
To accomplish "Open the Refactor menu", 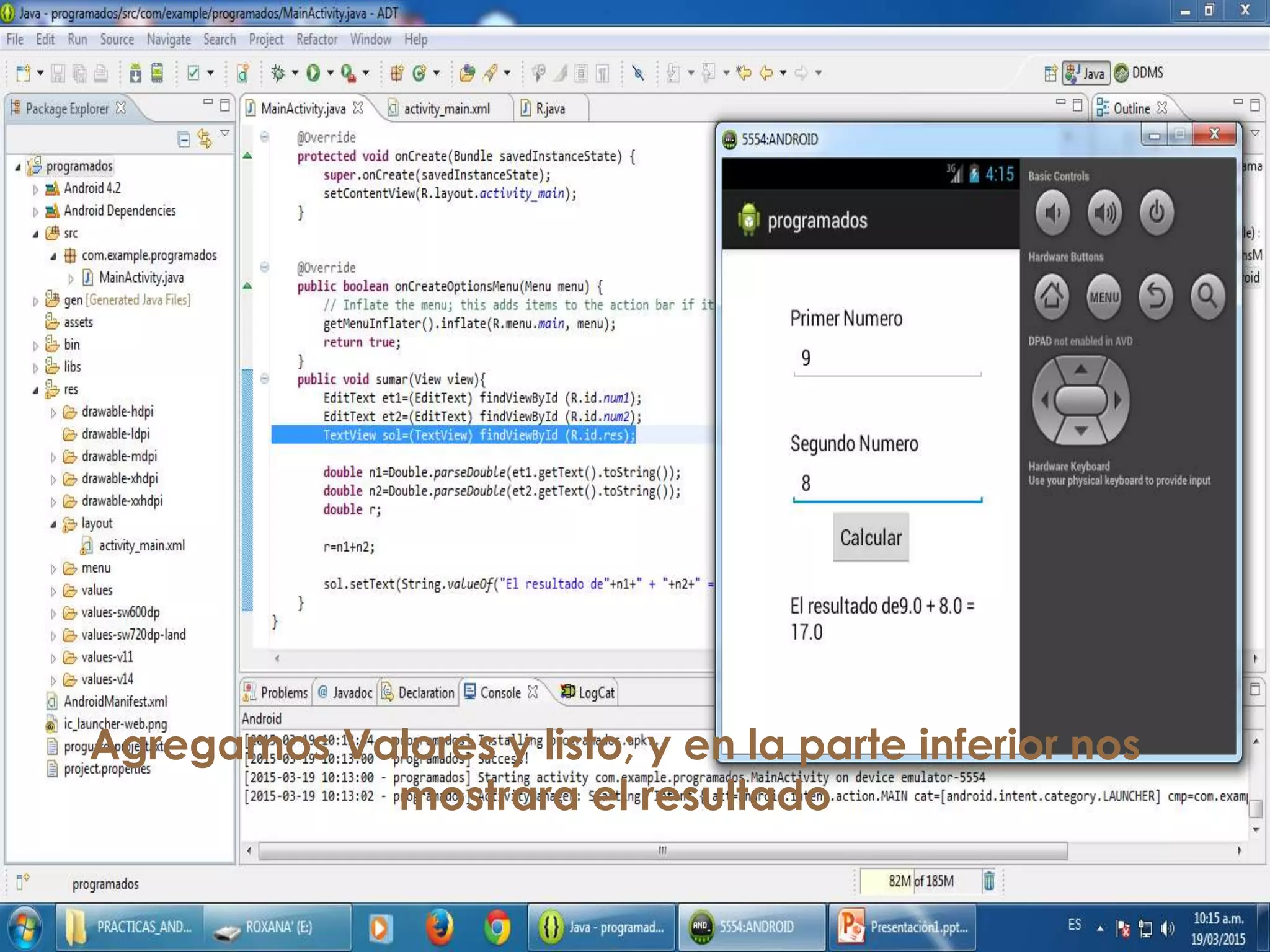I will pyautogui.click(x=316, y=40).
